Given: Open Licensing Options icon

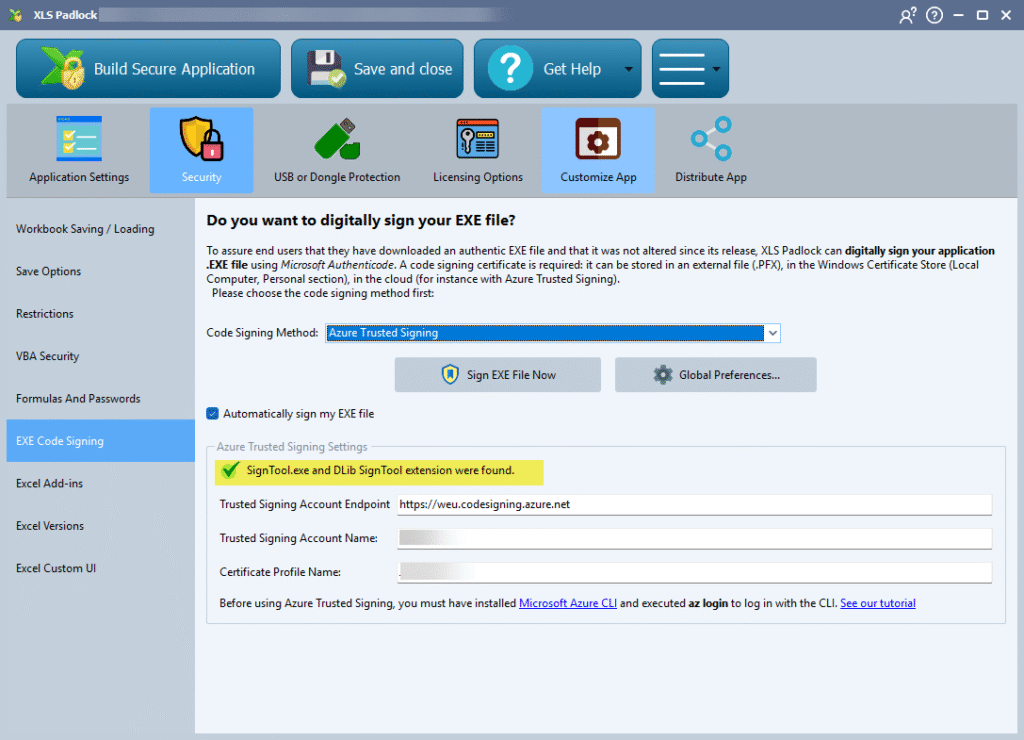Looking at the screenshot, I should coord(477,140).
